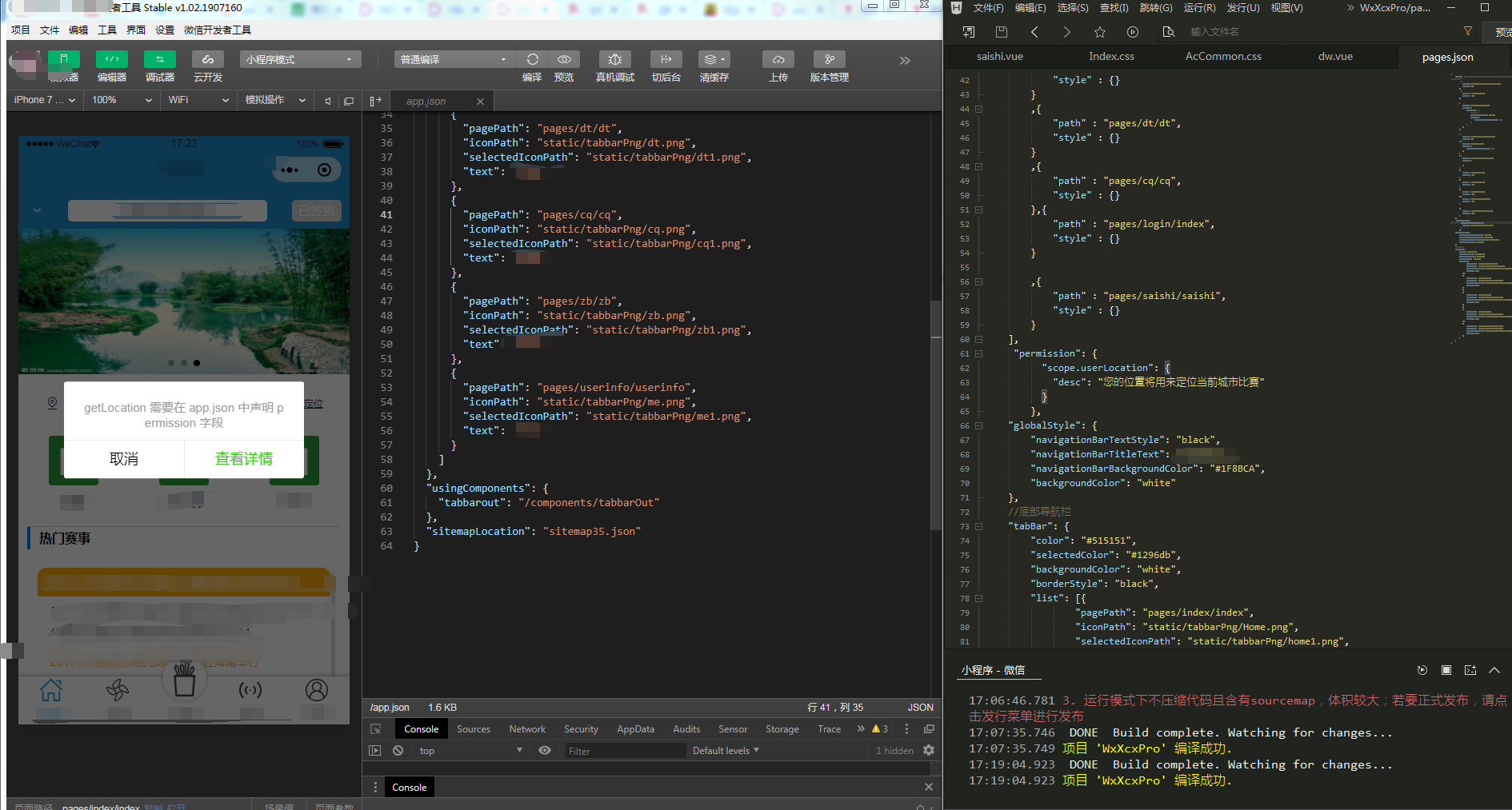This screenshot has width=1512, height=810.
Task: Open console settings gear icon
Action: (x=929, y=751)
